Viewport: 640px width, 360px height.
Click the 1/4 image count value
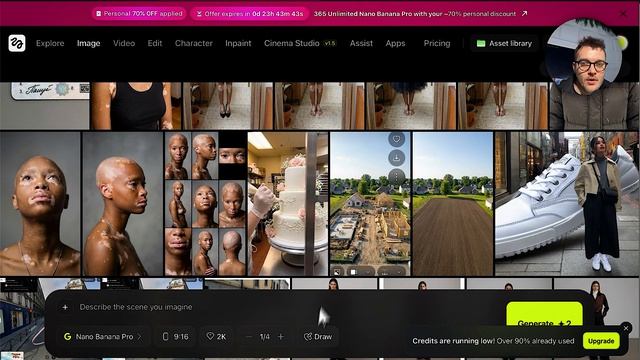[264, 337]
